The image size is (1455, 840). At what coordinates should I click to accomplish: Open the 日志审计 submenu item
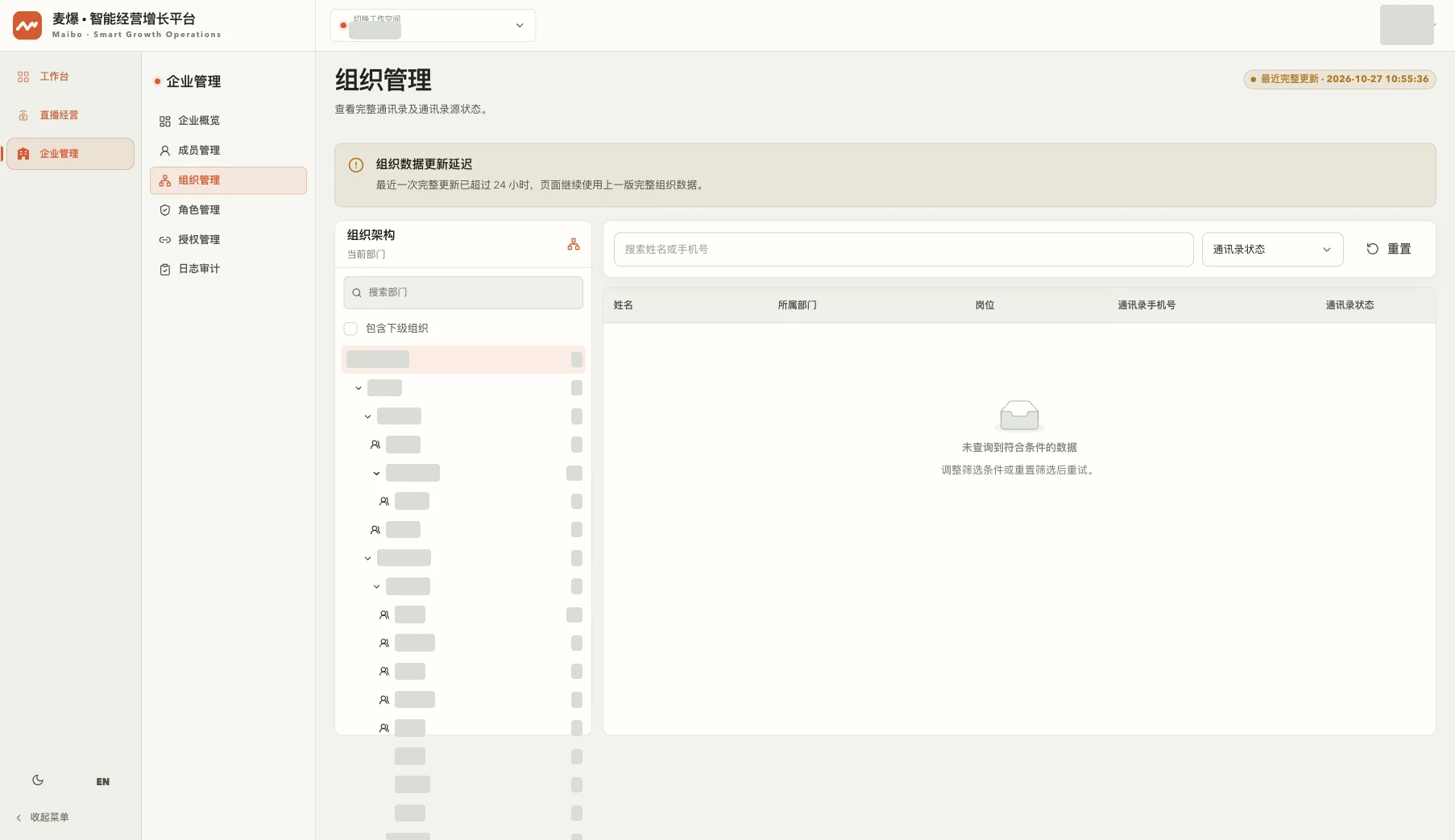pos(228,269)
